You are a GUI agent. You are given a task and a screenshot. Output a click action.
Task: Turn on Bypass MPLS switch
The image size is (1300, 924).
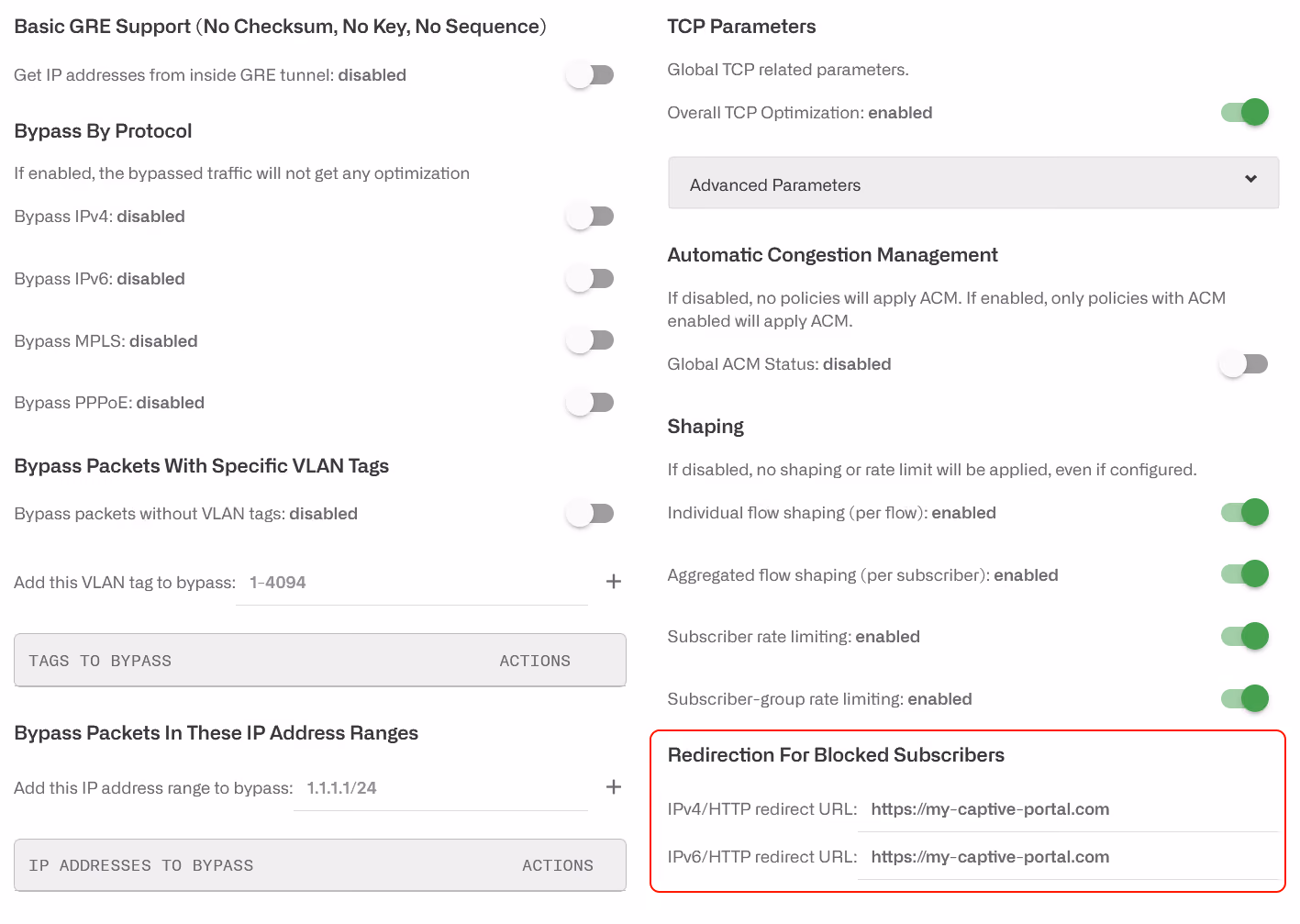click(590, 340)
